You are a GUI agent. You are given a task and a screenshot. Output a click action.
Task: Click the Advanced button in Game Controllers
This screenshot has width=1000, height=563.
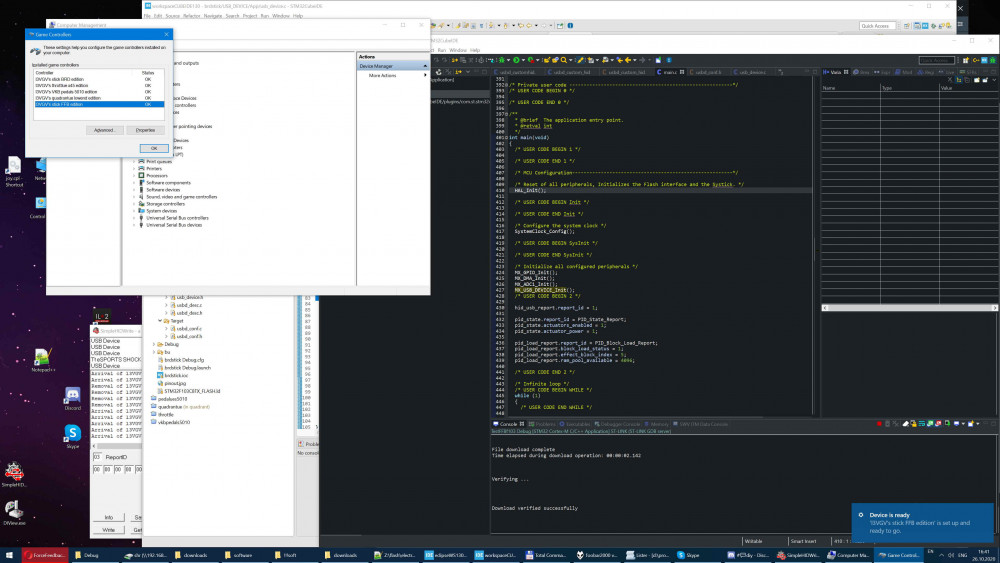[x=103, y=130]
